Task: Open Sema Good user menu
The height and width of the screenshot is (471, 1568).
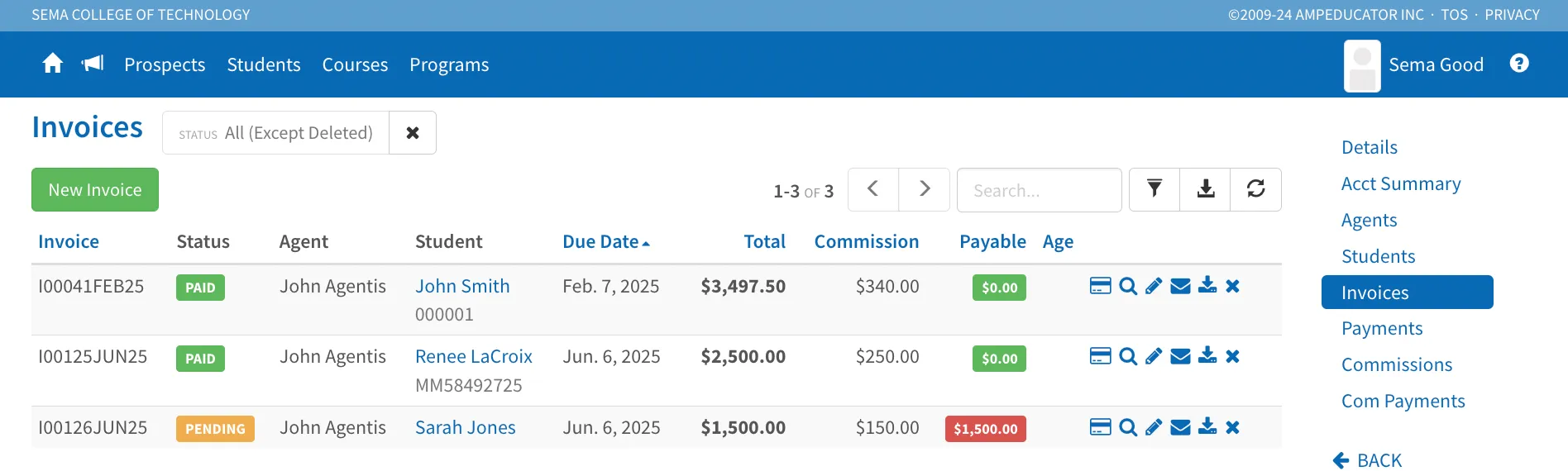Action: tap(1436, 64)
